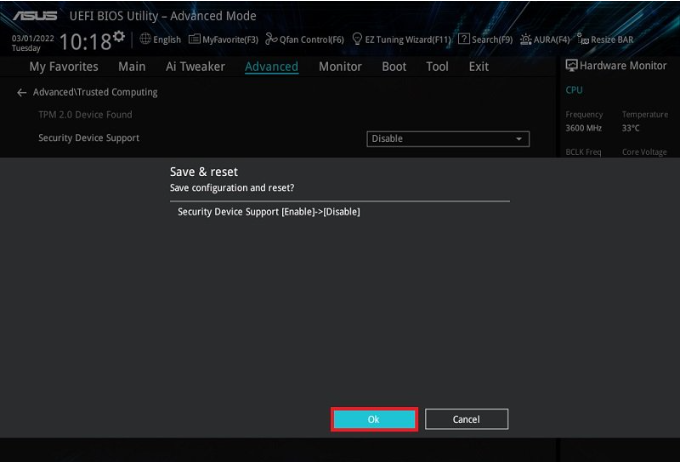Click the Hardware Monitor display icon
The image size is (680, 462).
(x=572, y=66)
